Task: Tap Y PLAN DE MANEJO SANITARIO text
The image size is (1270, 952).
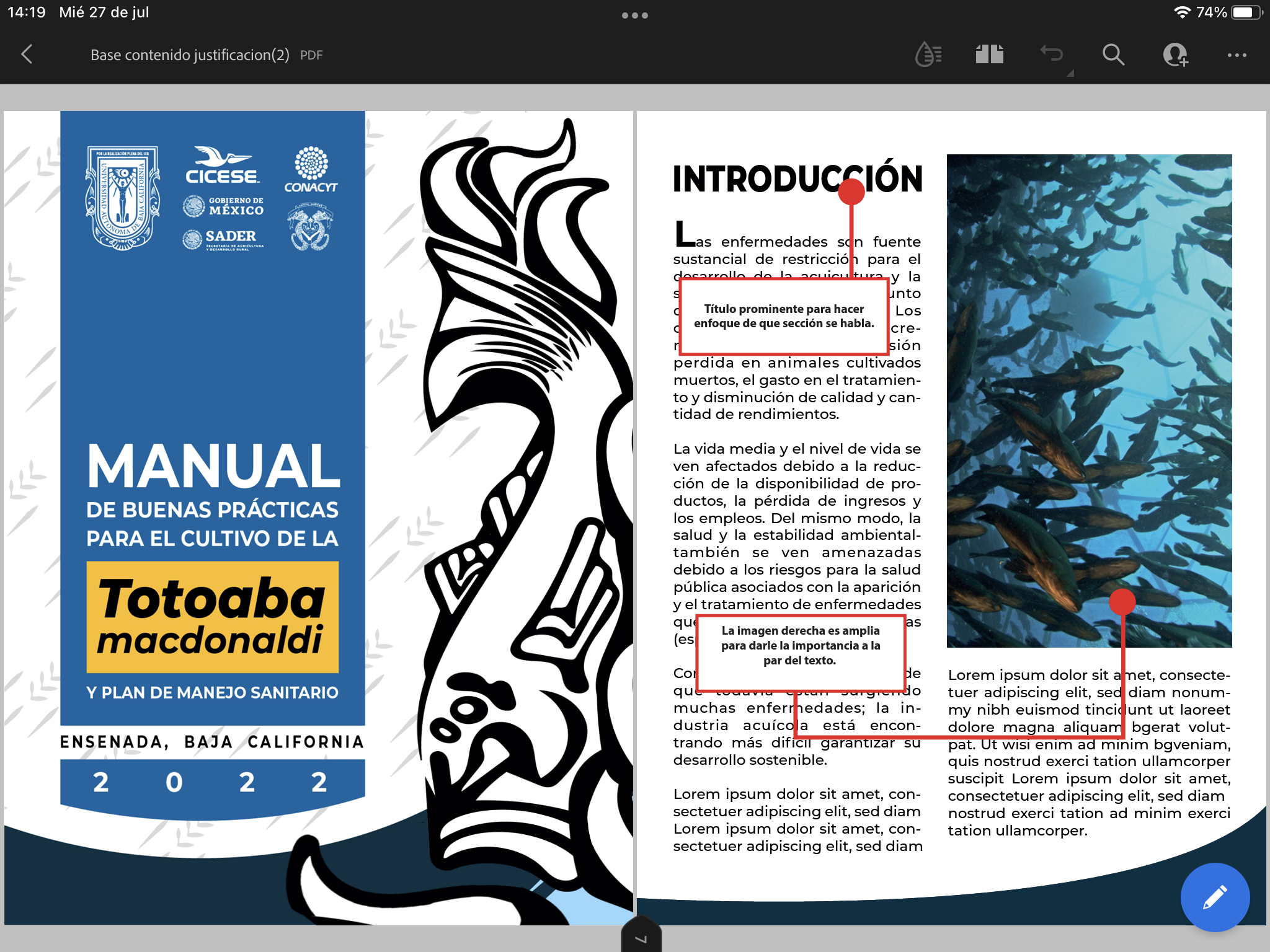Action: pyautogui.click(x=213, y=692)
